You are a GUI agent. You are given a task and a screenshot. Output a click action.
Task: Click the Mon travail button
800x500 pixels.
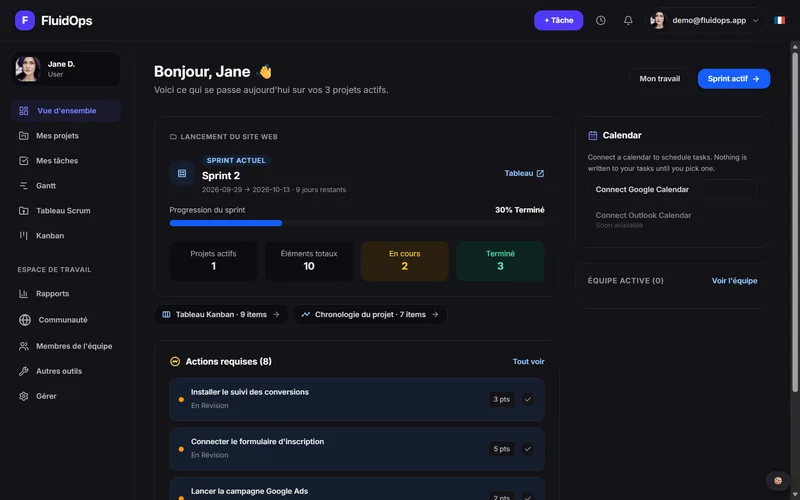click(660, 79)
